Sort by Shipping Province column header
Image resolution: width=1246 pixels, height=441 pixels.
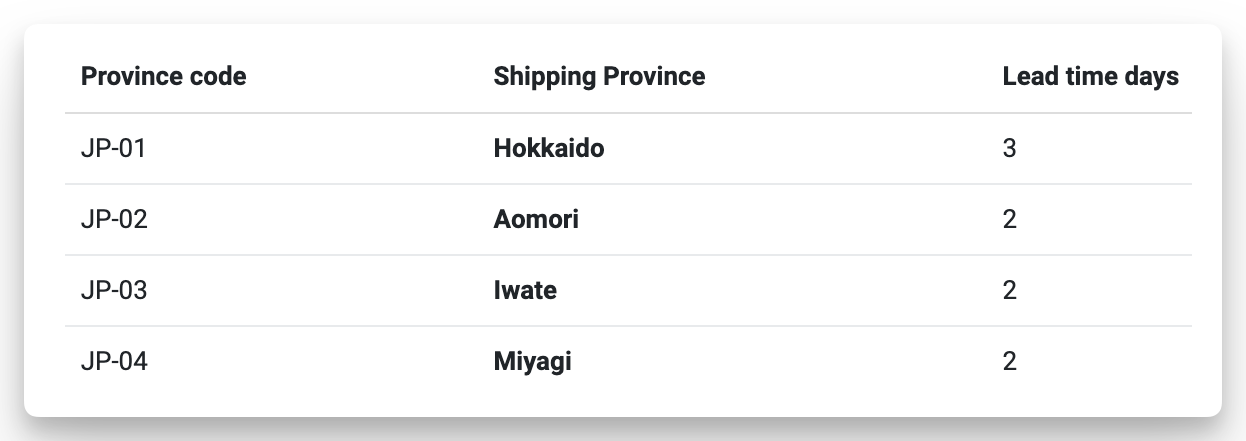[599, 77]
